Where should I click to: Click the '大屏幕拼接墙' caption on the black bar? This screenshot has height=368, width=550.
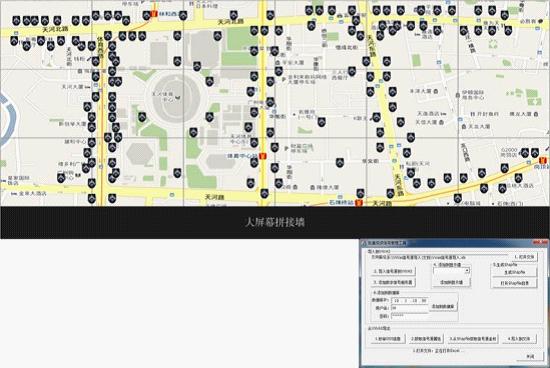coord(274,222)
